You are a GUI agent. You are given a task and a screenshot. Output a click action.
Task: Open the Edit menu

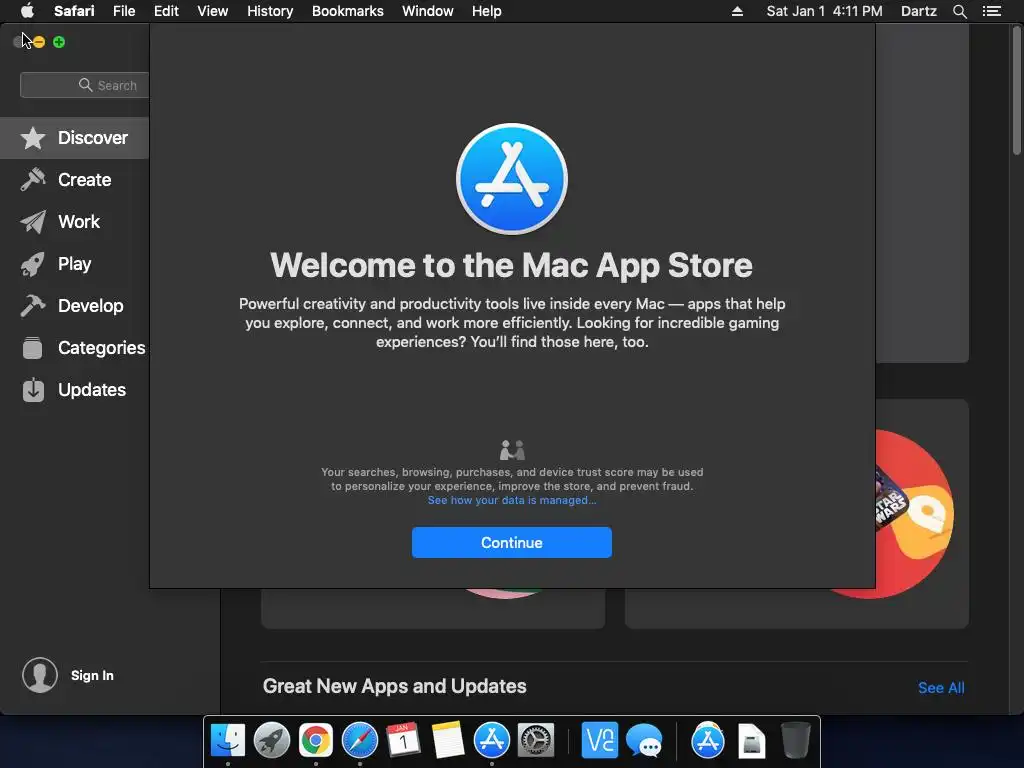click(x=166, y=11)
